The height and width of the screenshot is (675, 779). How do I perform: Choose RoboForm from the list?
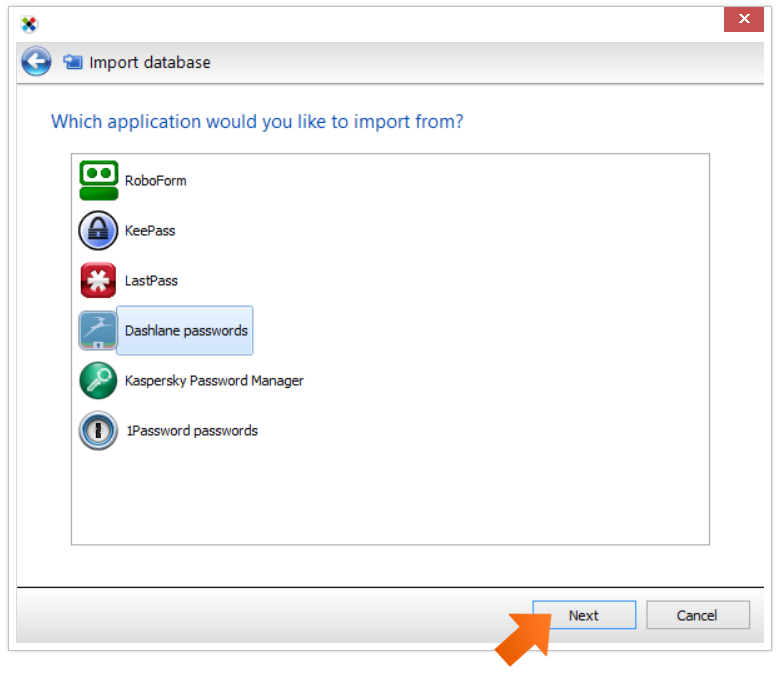[156, 181]
